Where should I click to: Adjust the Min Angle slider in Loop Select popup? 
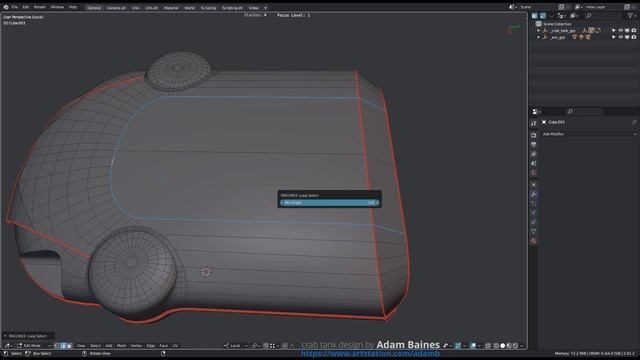pos(329,202)
